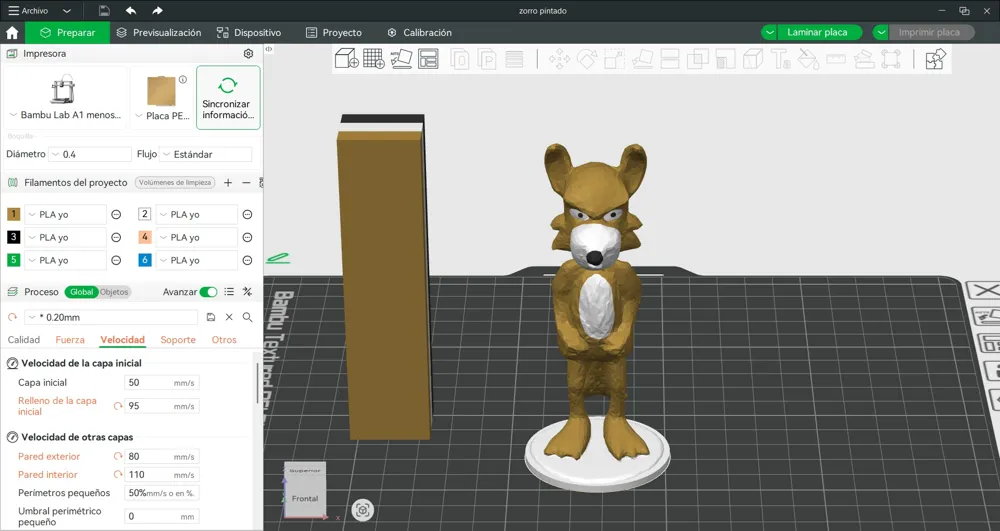The height and width of the screenshot is (531, 1000).
Task: Search the process settings
Action: click(x=247, y=317)
